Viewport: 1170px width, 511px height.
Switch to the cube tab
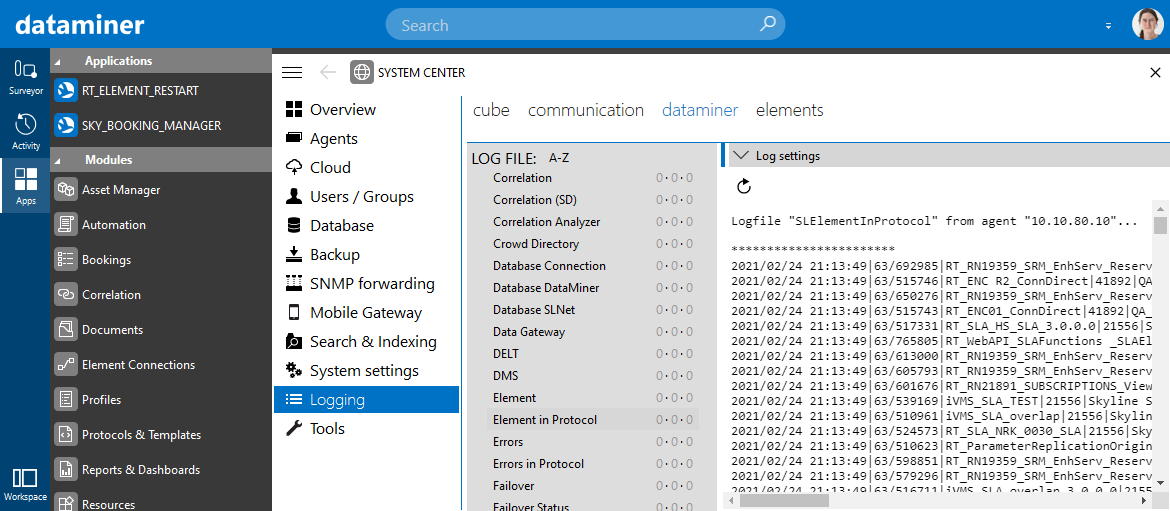coord(491,110)
